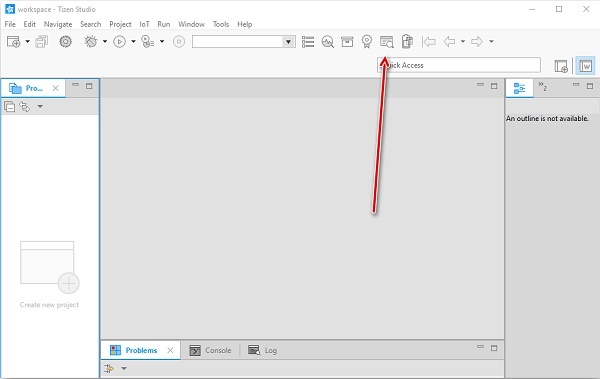The height and width of the screenshot is (379, 600).
Task: Select the Outline view tab
Action: pos(519,88)
